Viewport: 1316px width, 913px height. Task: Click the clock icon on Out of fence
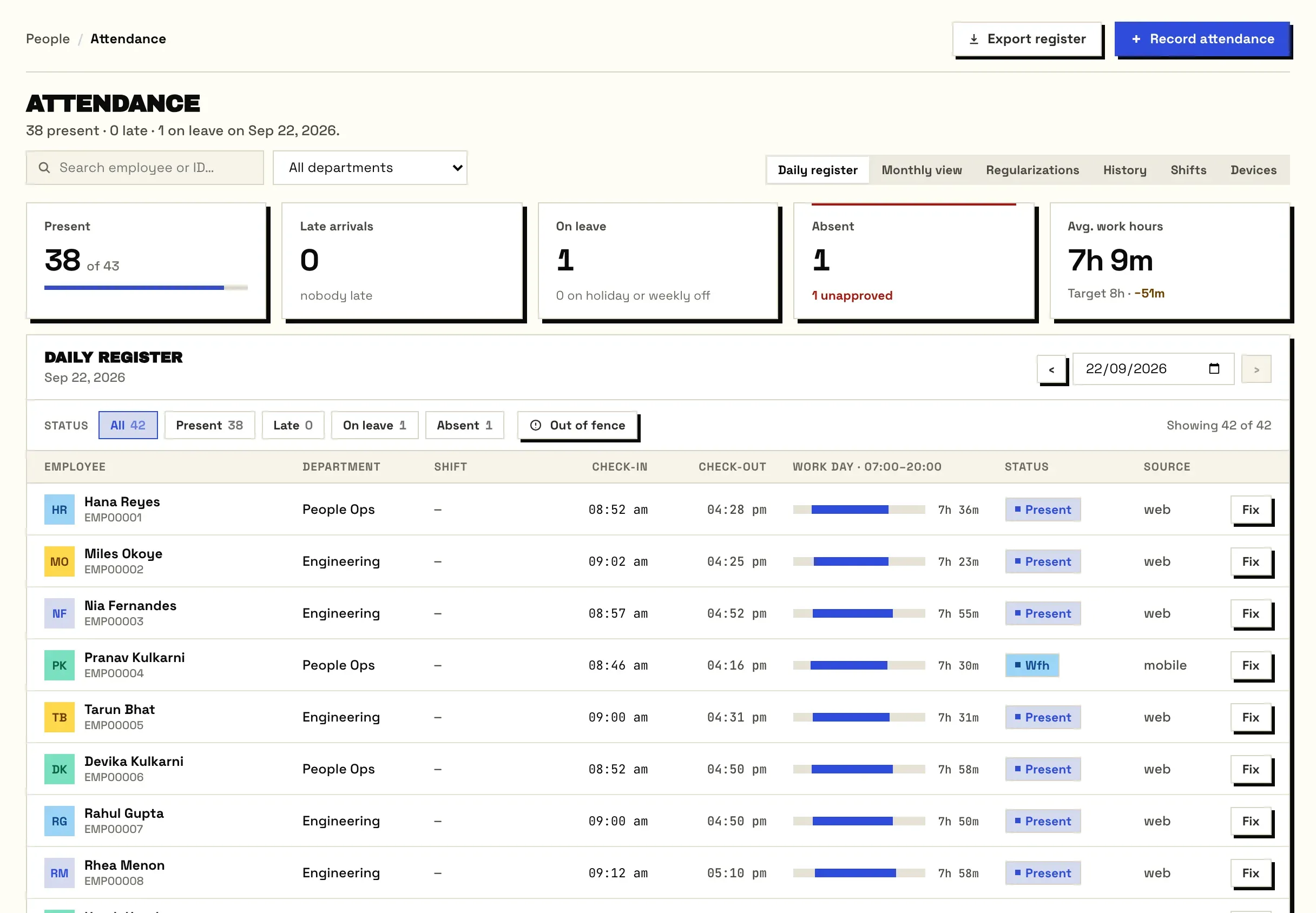point(536,425)
